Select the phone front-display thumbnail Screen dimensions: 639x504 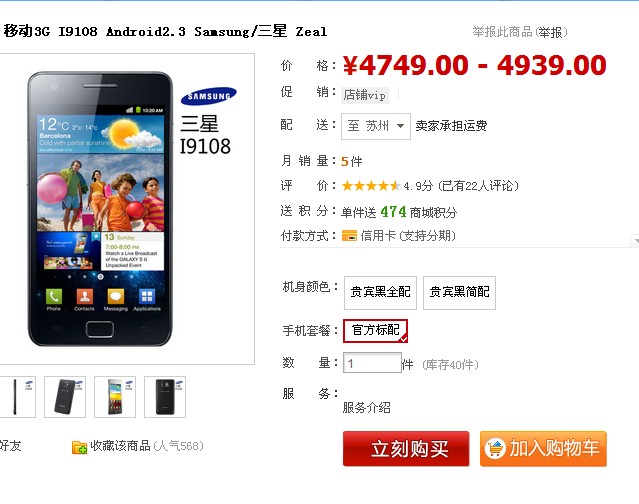coord(115,397)
